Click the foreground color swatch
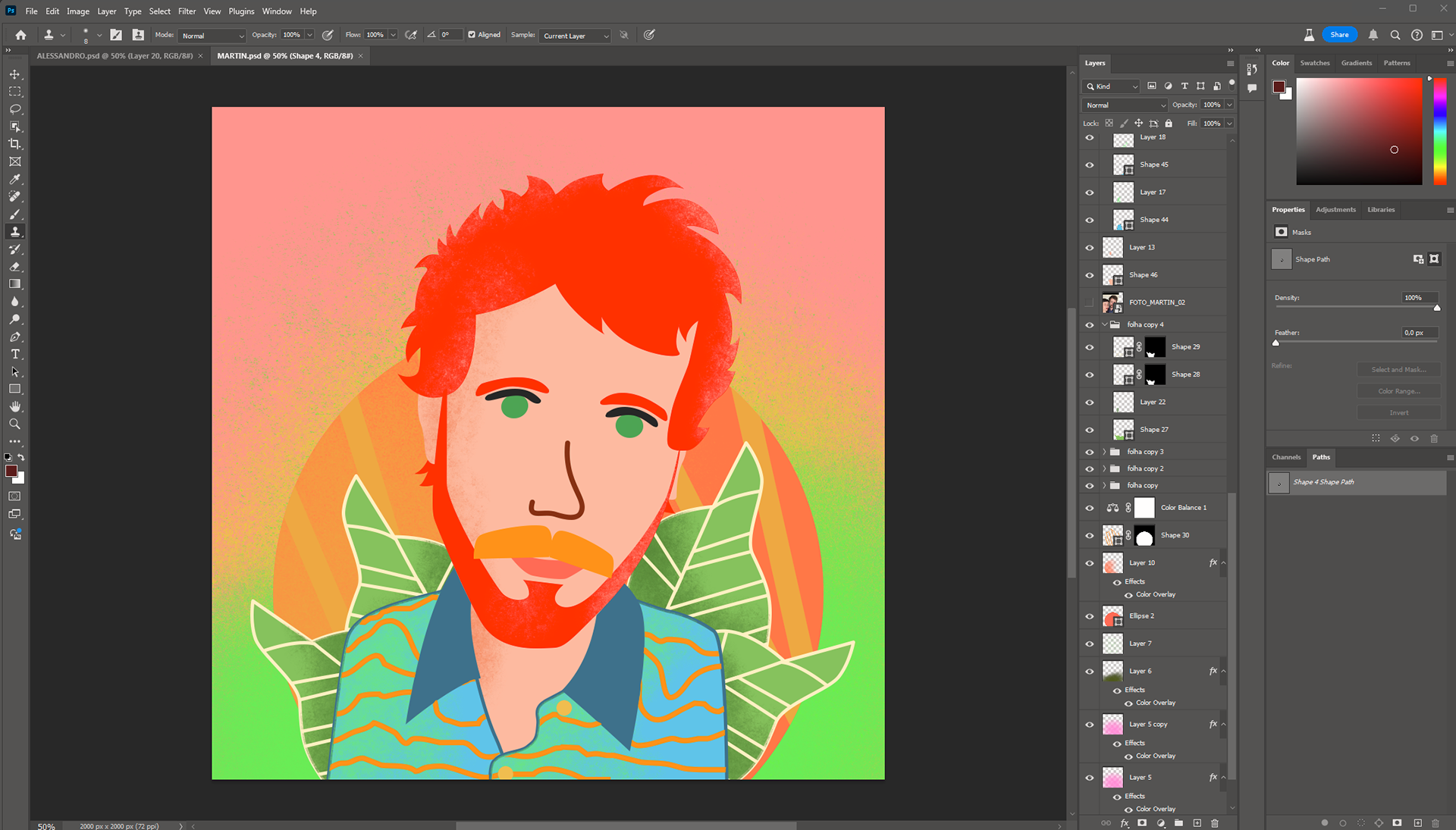 click(x=11, y=471)
